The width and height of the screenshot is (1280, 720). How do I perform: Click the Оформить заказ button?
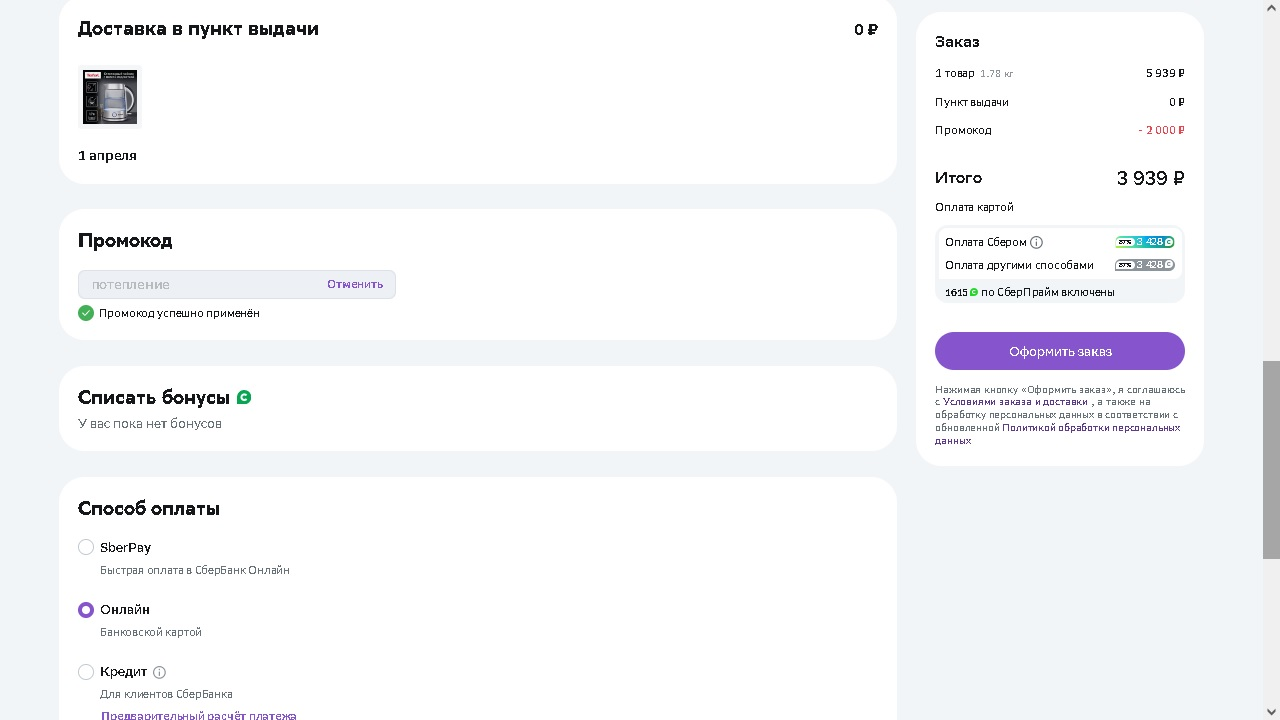coord(1060,351)
